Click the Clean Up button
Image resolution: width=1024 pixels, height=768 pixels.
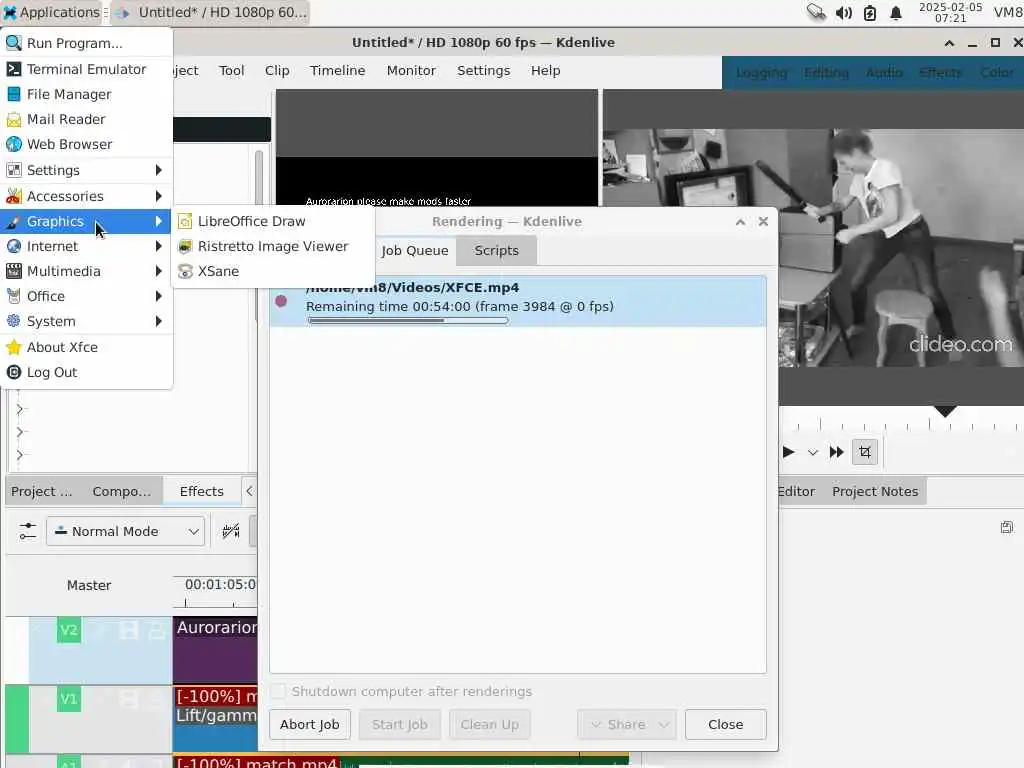tap(489, 724)
